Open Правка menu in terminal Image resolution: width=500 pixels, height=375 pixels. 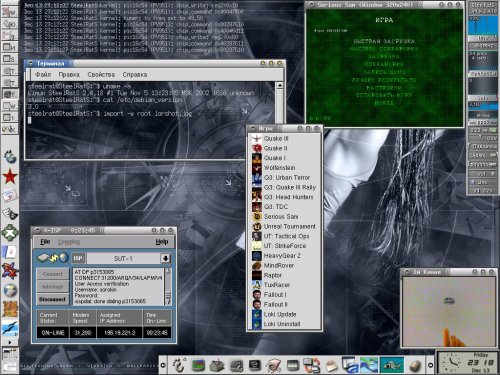pyautogui.click(x=69, y=74)
